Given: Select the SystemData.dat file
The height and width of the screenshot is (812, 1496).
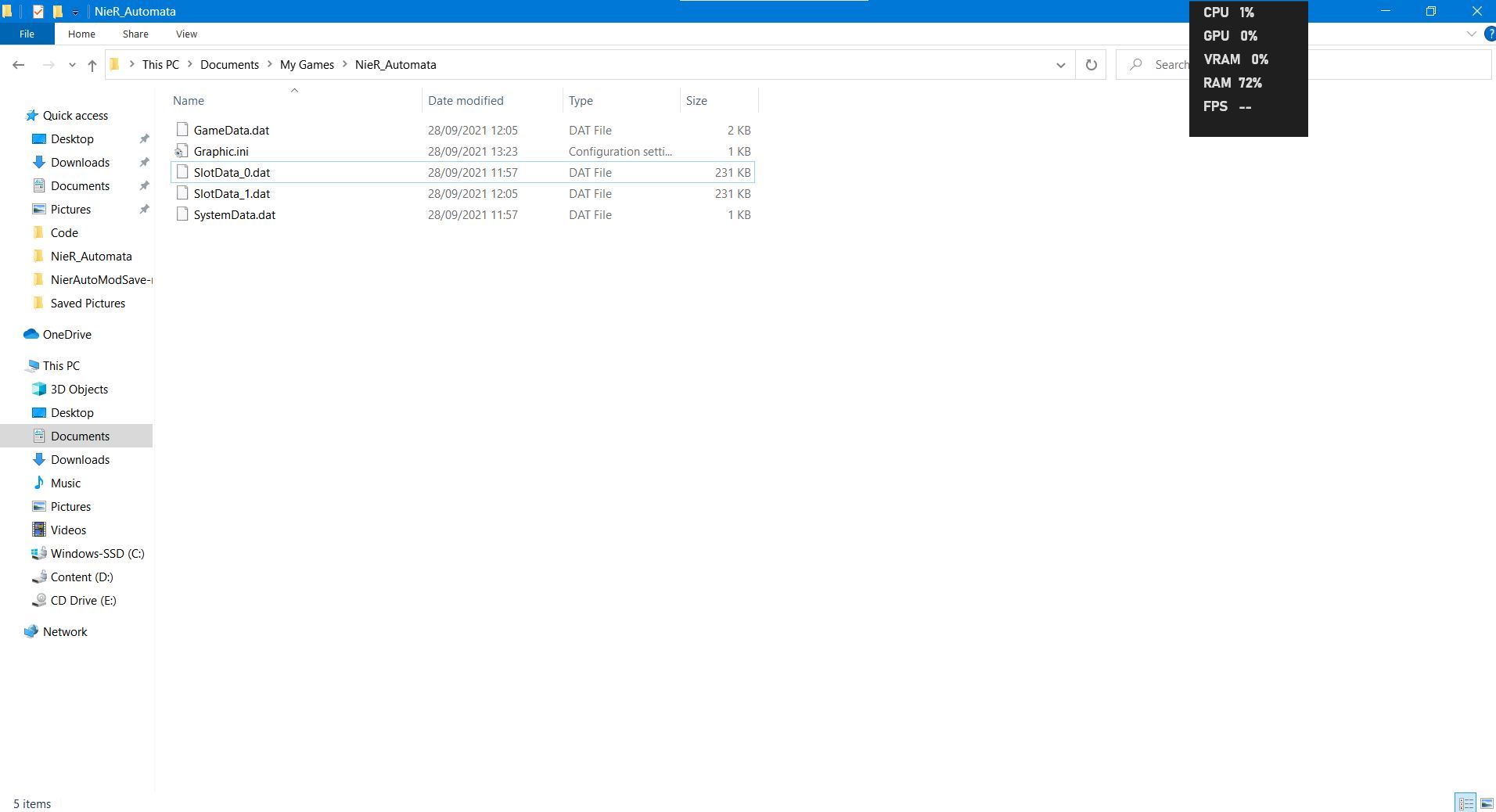Looking at the screenshot, I should [x=462, y=214].
